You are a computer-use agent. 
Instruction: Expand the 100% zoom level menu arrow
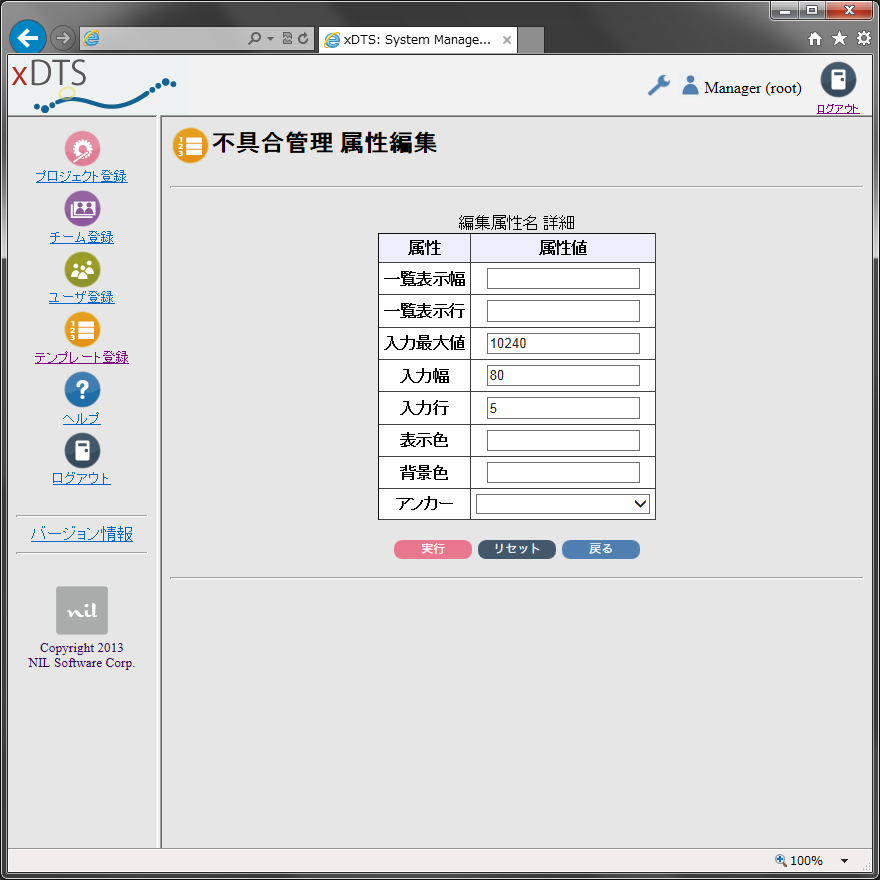click(844, 860)
